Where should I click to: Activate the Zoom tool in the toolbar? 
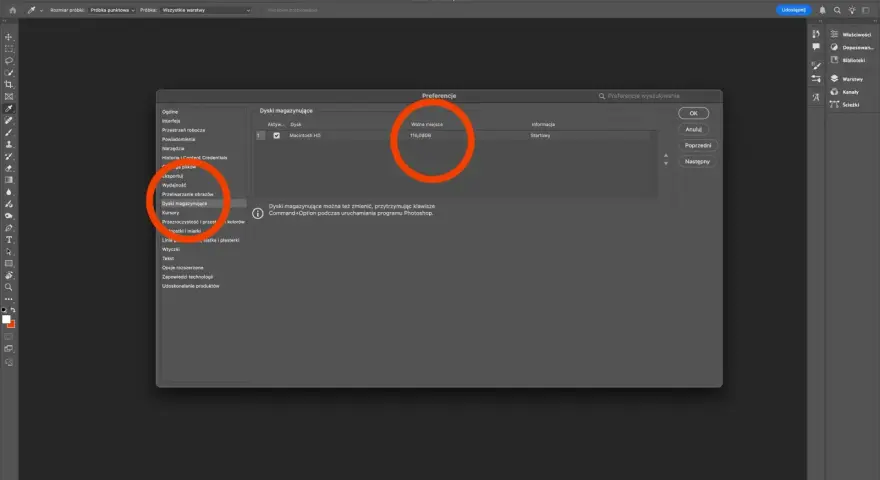[x=8, y=287]
